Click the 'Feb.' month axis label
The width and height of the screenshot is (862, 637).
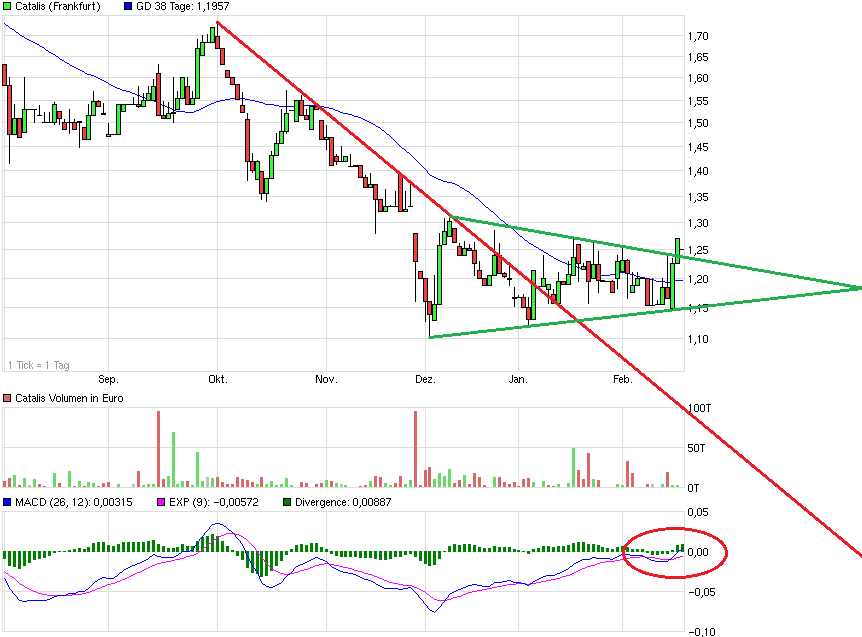[623, 379]
